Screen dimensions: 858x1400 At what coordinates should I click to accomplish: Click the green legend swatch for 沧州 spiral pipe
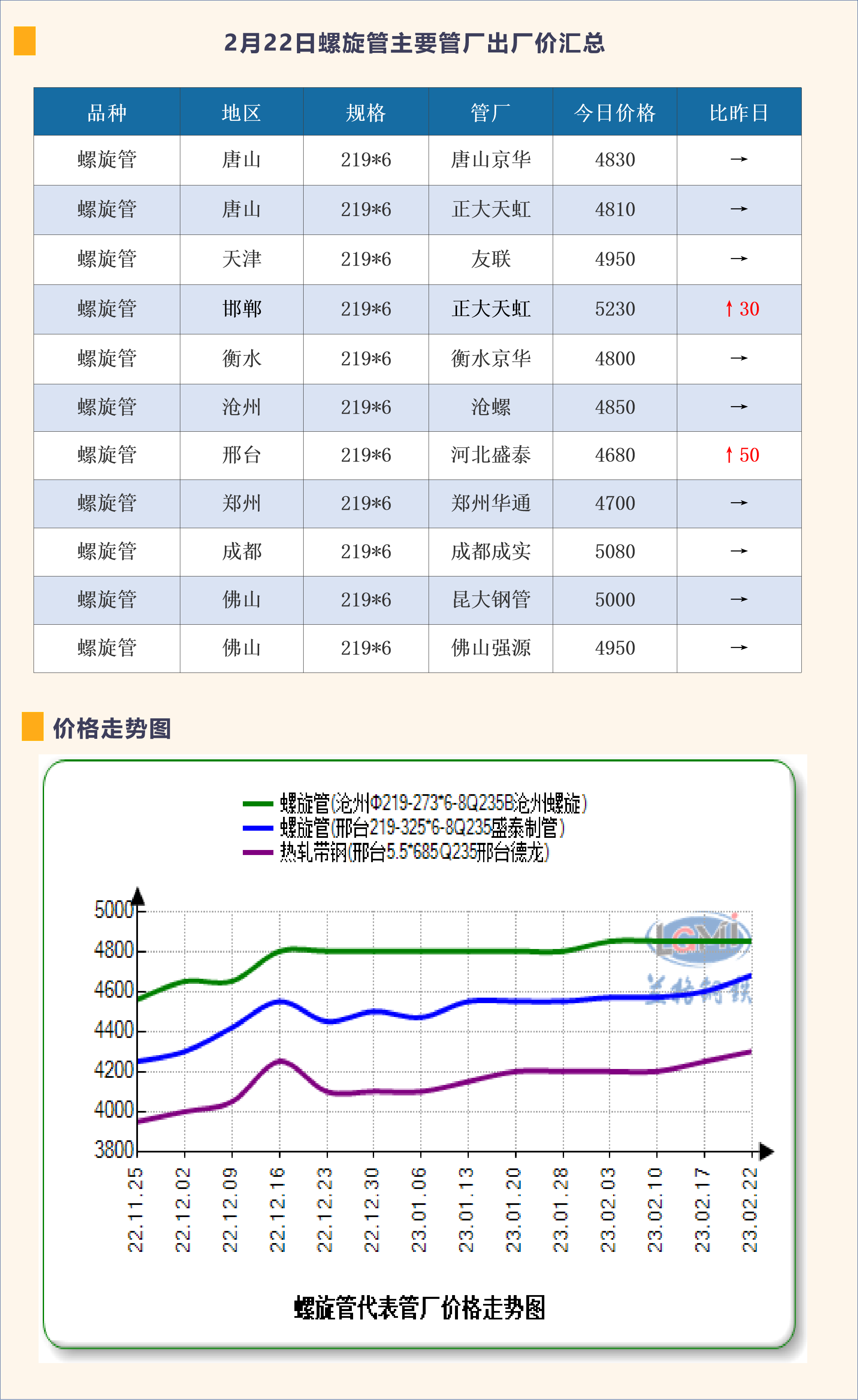(258, 803)
